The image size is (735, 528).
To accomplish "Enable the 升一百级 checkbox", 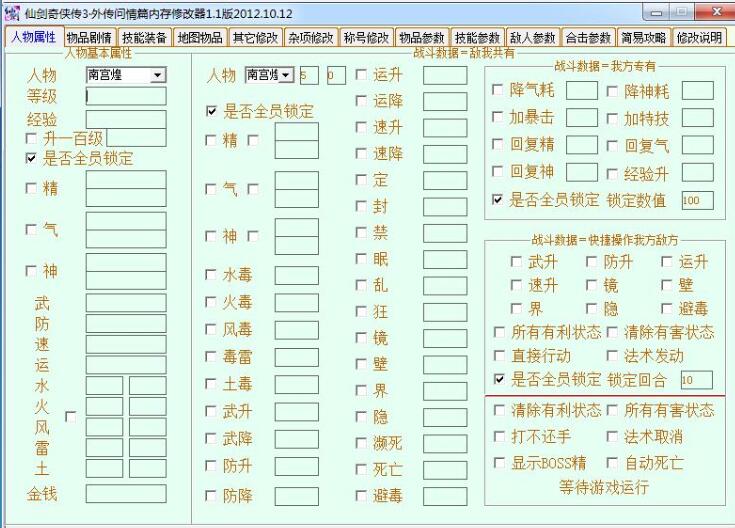I will (31, 138).
